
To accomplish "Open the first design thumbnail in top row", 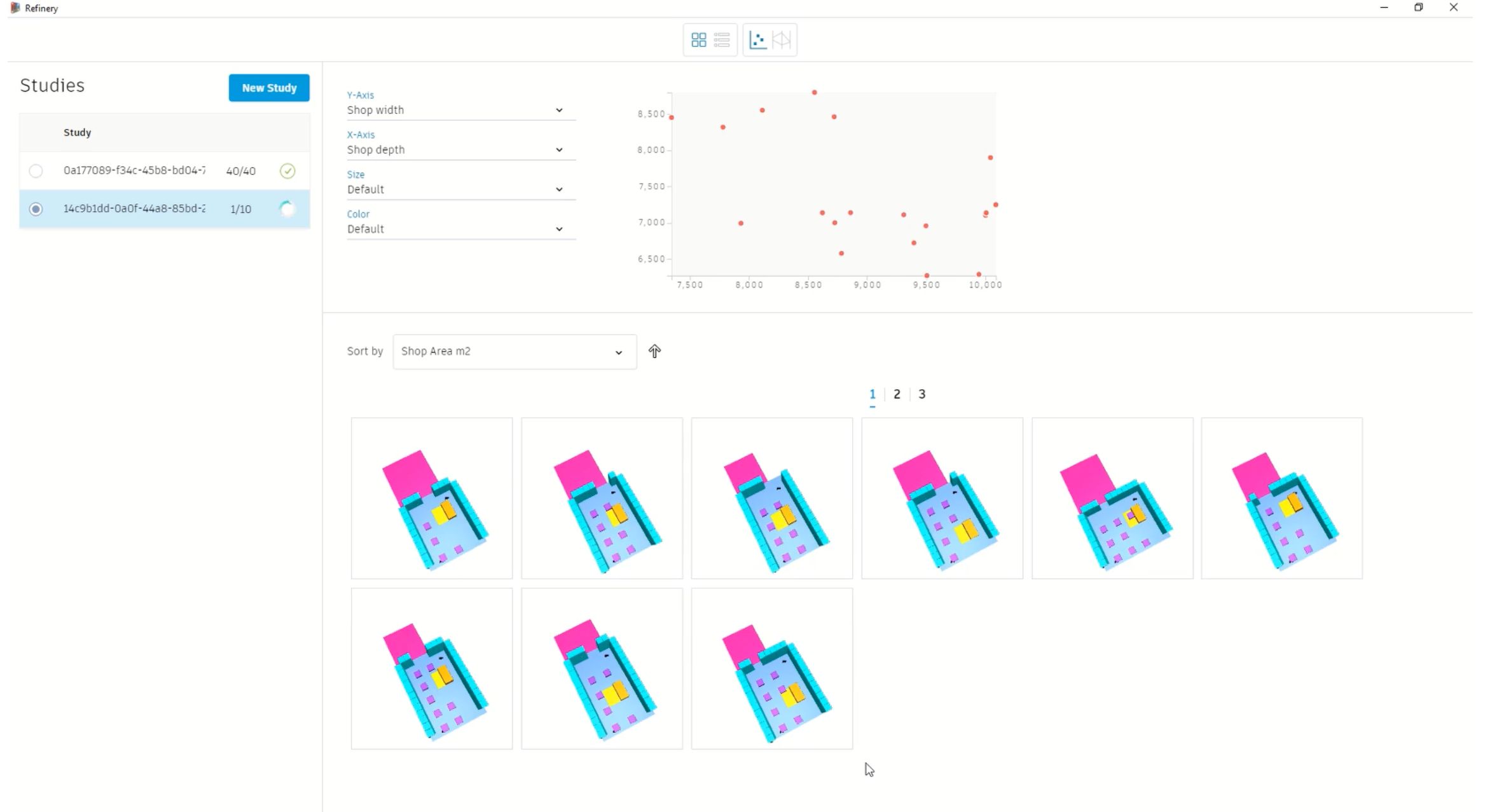I will coord(432,498).
